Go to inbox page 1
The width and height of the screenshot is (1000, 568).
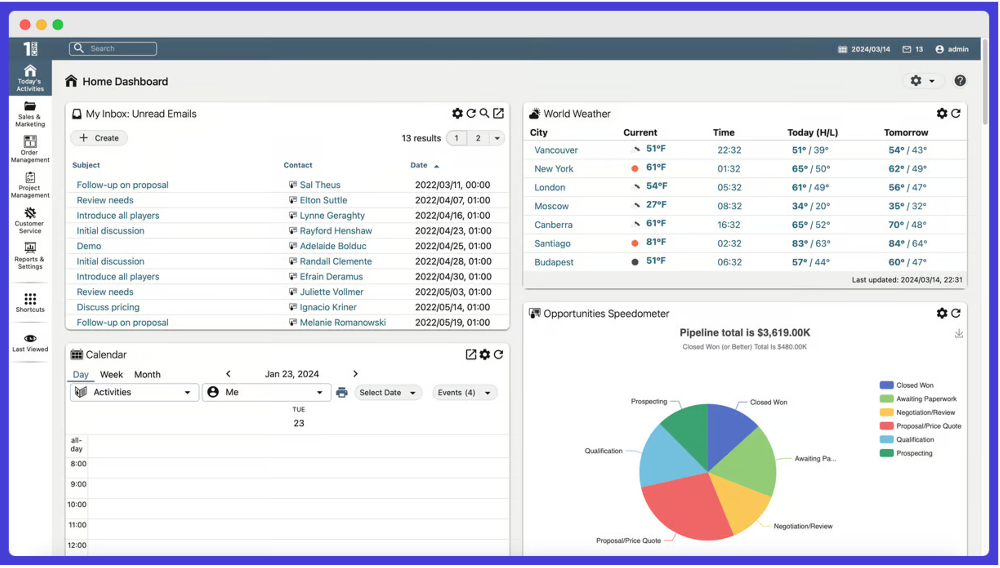[456, 138]
